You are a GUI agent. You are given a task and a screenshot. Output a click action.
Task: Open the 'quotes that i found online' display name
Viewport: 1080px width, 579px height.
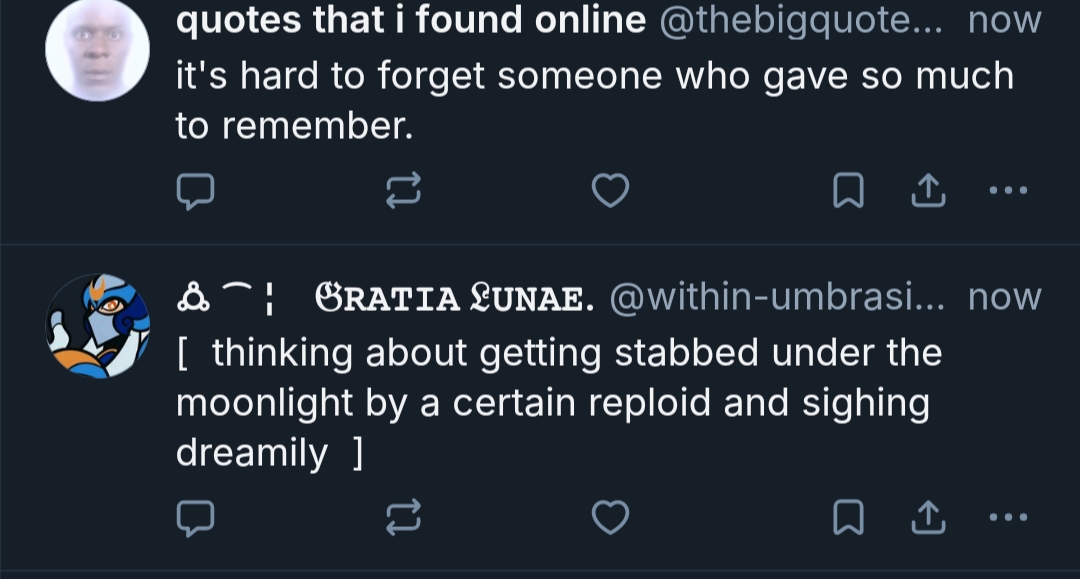tap(410, 20)
